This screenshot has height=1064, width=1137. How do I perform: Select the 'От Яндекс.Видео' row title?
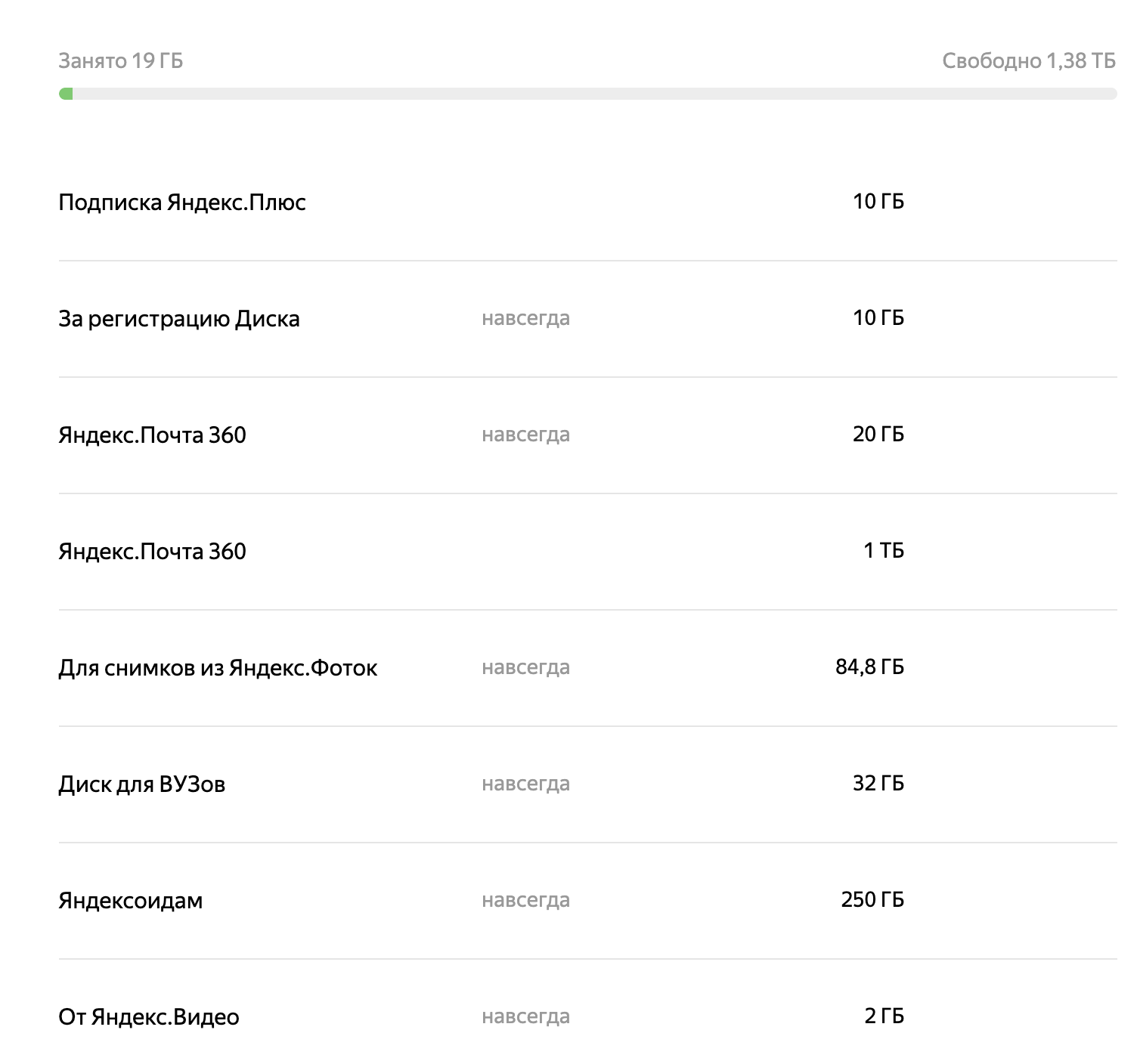pos(149,1017)
